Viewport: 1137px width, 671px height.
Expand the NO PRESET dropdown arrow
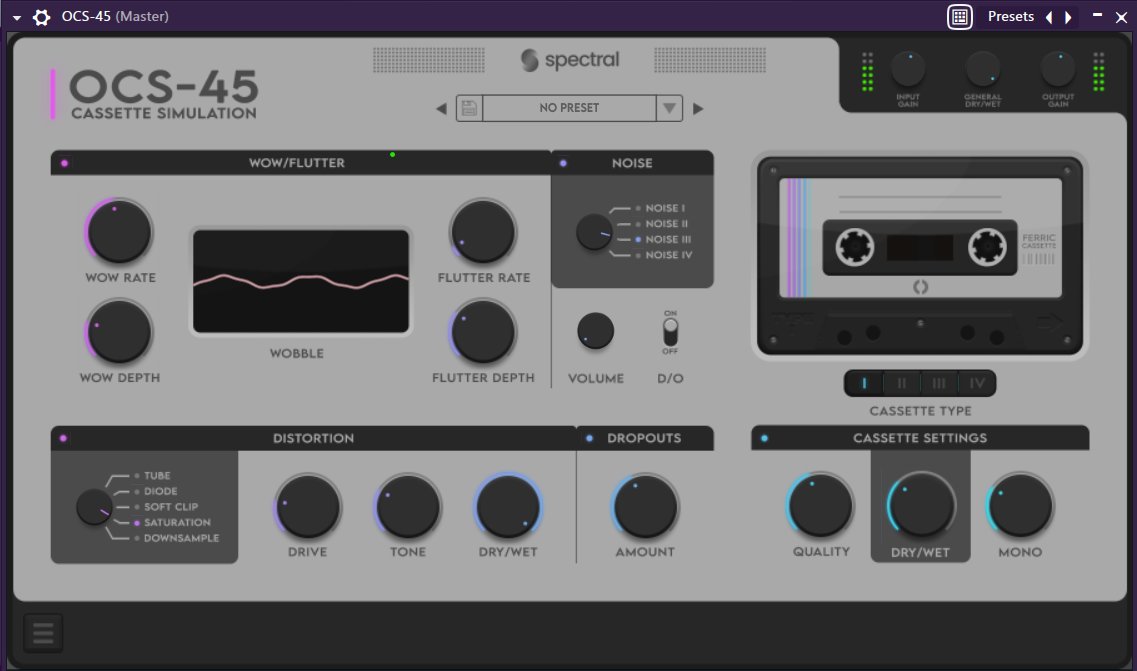(669, 108)
